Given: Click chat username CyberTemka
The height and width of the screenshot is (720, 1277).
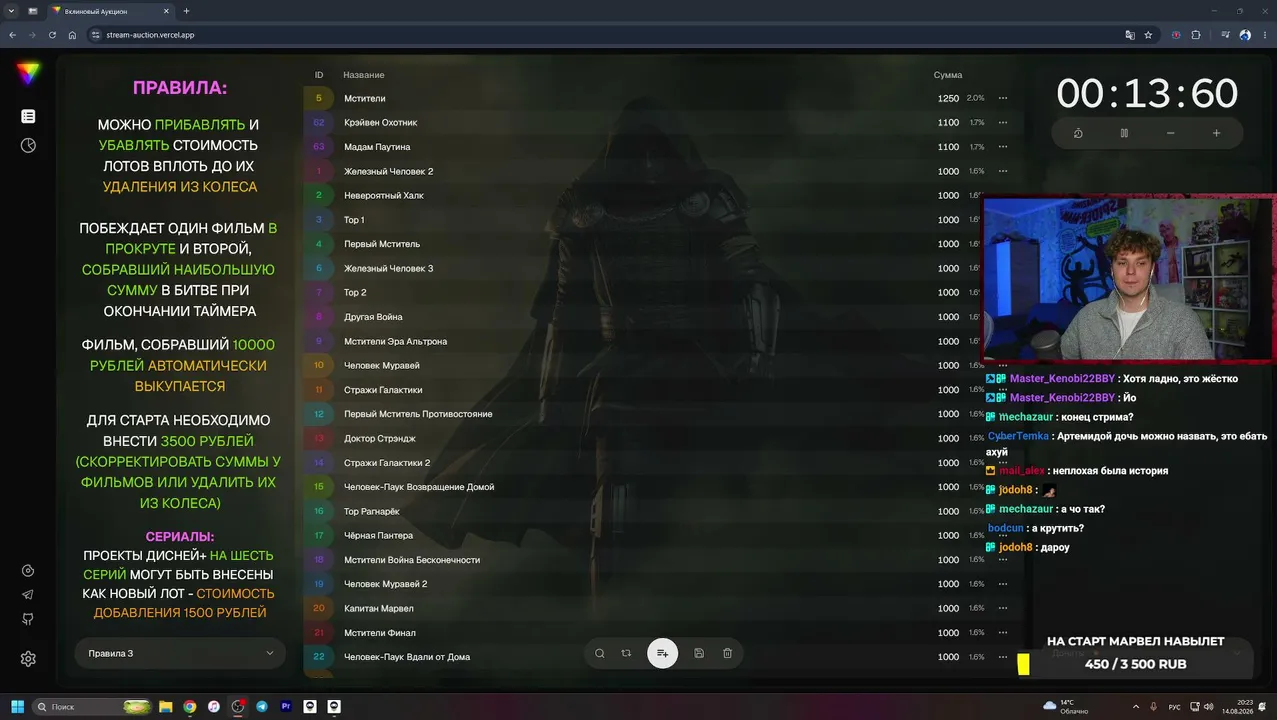Looking at the screenshot, I should pyautogui.click(x=1018, y=436).
